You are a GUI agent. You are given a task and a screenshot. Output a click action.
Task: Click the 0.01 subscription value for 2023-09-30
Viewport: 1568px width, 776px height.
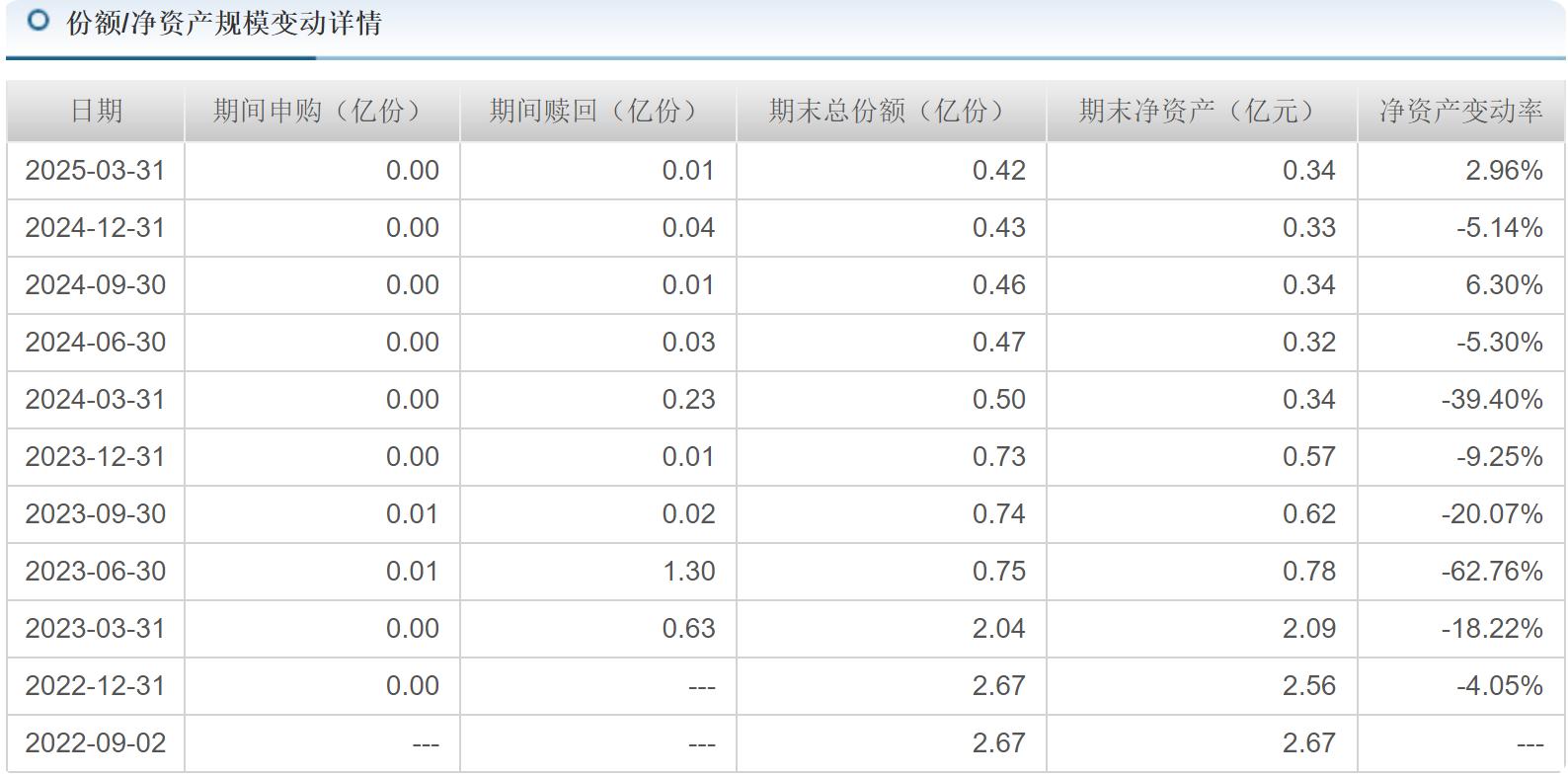click(x=412, y=514)
